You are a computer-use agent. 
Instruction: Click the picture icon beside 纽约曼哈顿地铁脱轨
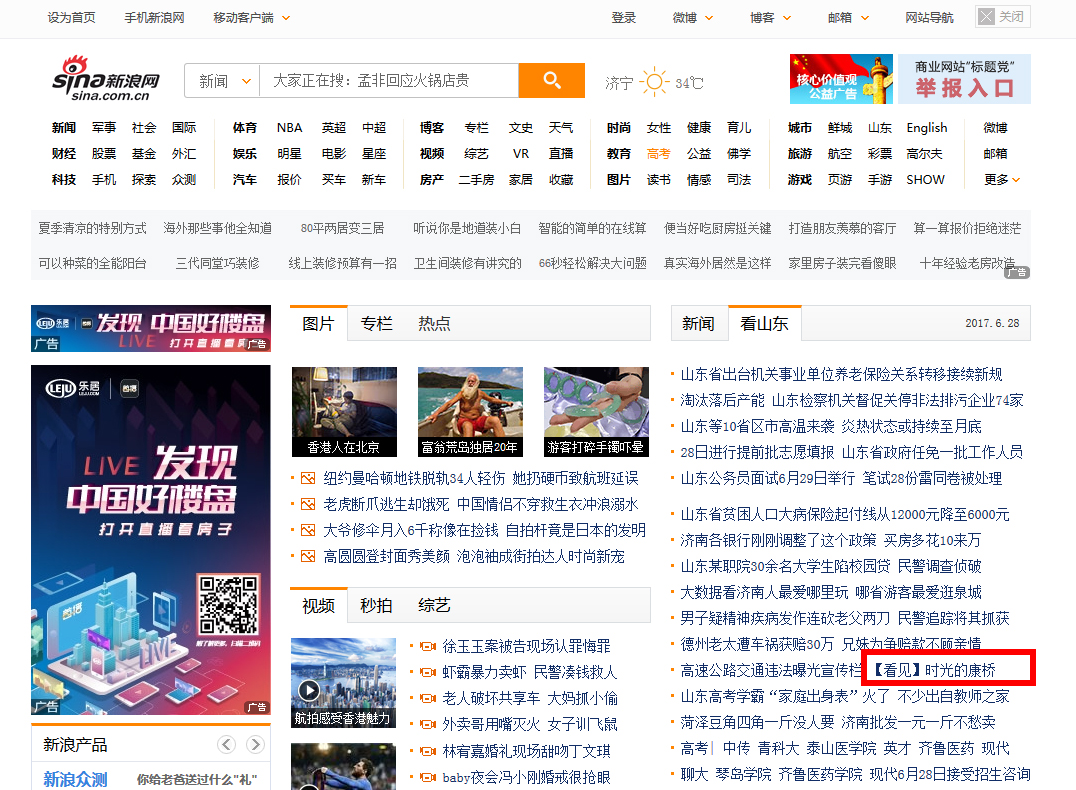pos(307,478)
